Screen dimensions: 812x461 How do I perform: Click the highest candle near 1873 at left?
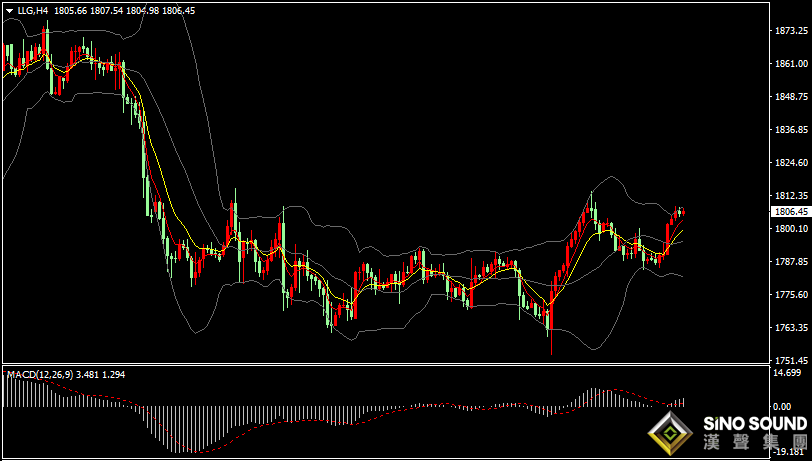click(45, 40)
